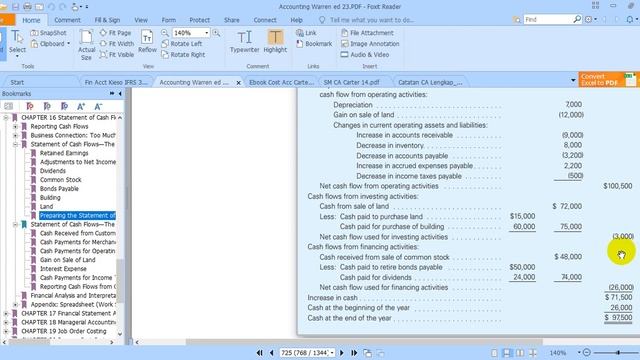Image resolution: width=640 pixels, height=360 pixels.
Task: Open the Gain on Sale of Land bookmark
Action: click(x=67, y=260)
